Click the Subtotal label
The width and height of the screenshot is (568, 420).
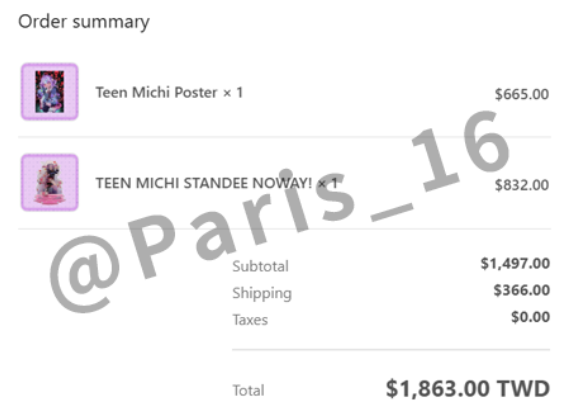260,266
